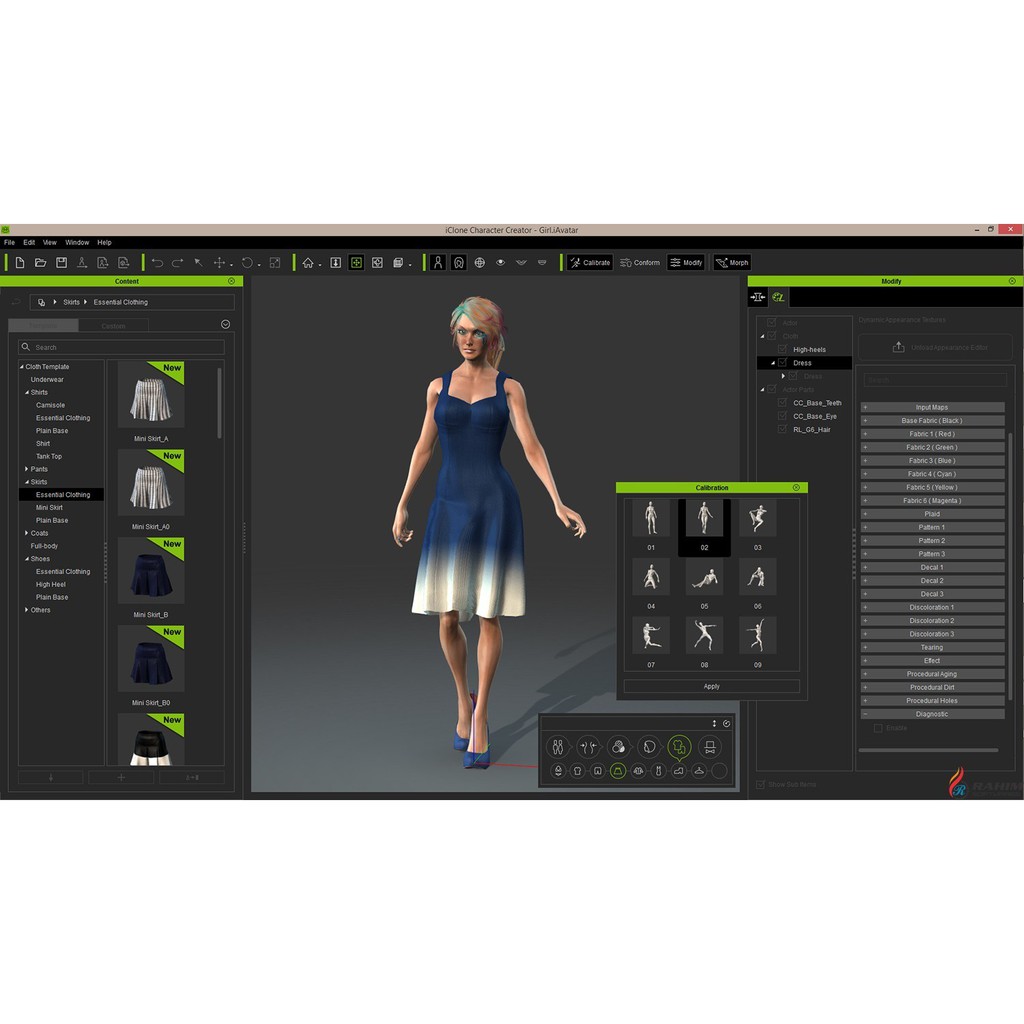The image size is (1024, 1024).
Task: Toggle the Show Sub Items checkbox
Action: click(x=761, y=784)
